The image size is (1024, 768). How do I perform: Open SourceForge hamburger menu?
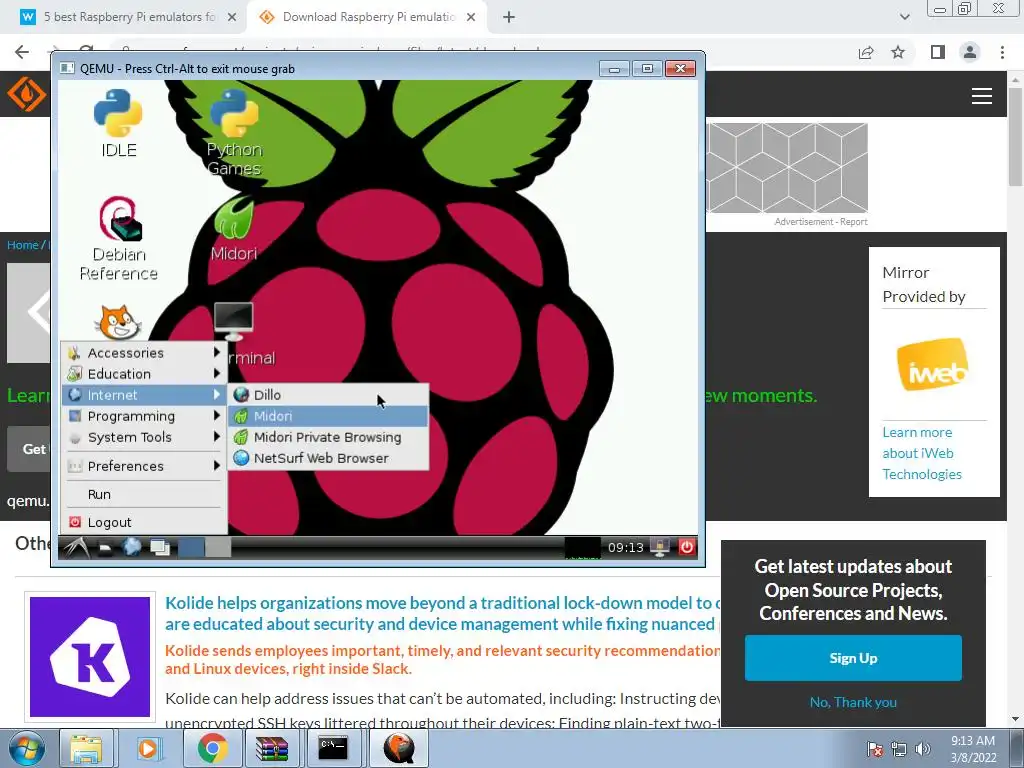coord(982,96)
